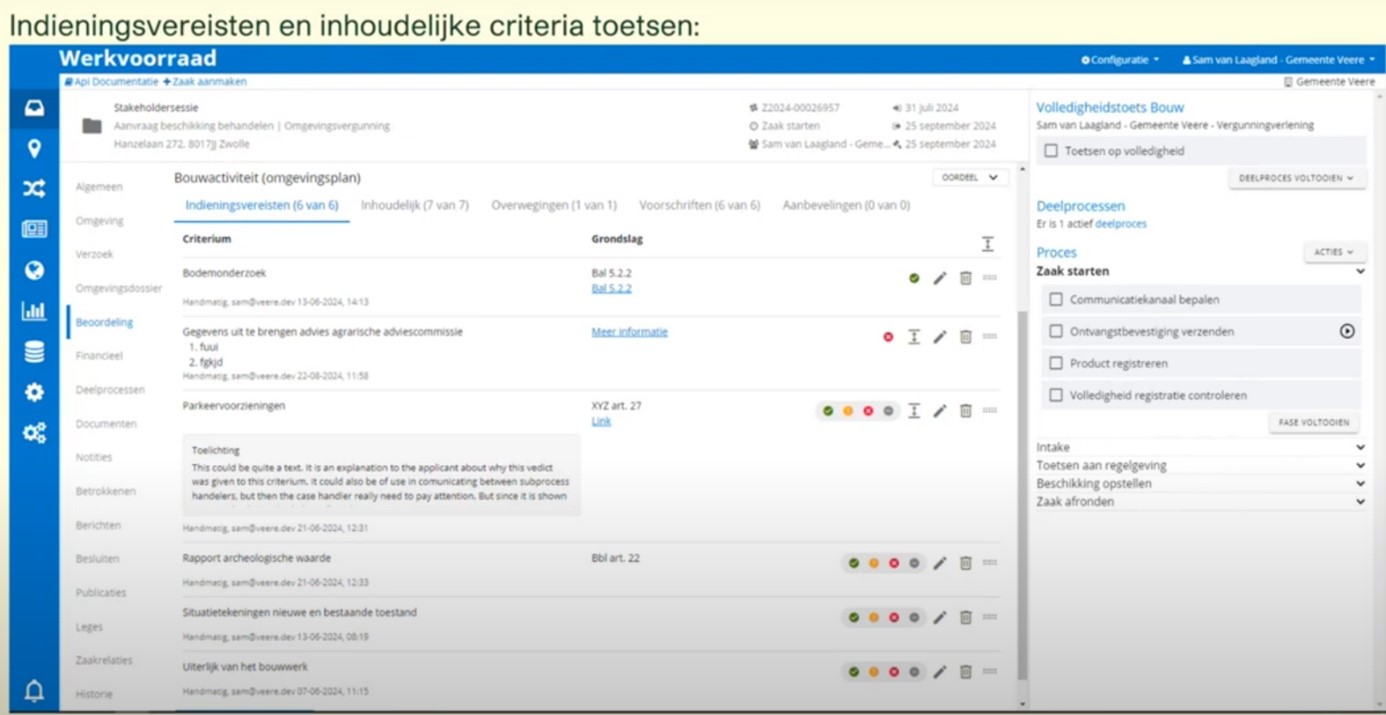Open the Oordeel dropdown
1386x715 pixels.
(969, 178)
